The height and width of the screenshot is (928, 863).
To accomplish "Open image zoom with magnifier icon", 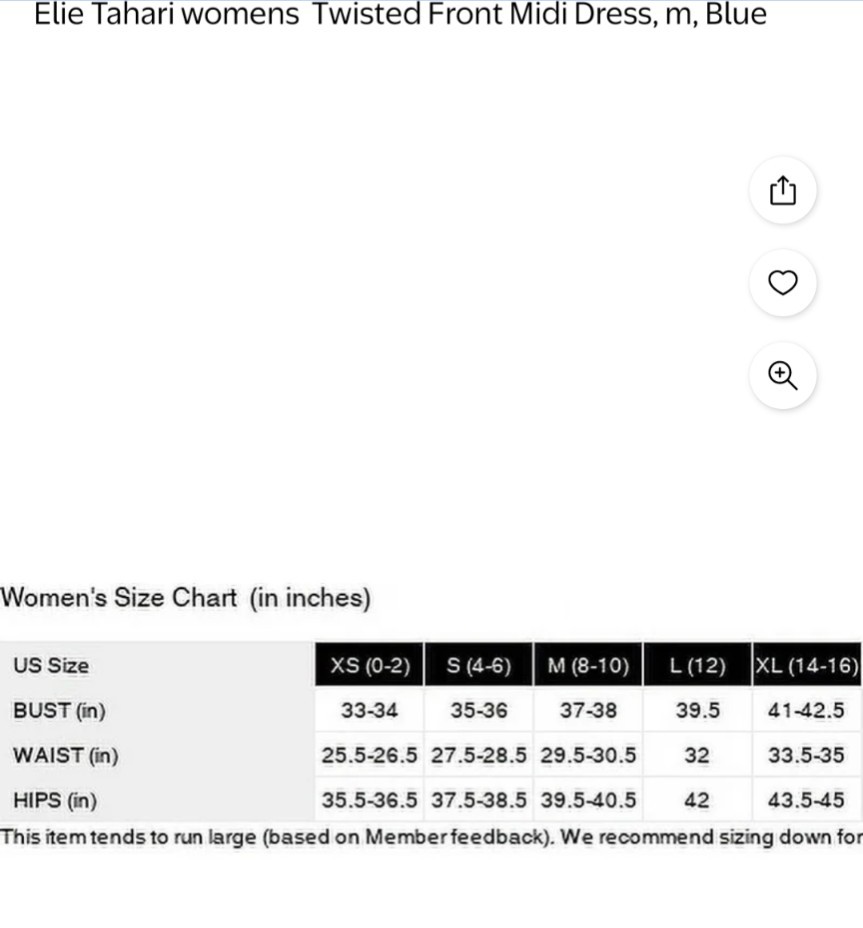I will click(783, 375).
